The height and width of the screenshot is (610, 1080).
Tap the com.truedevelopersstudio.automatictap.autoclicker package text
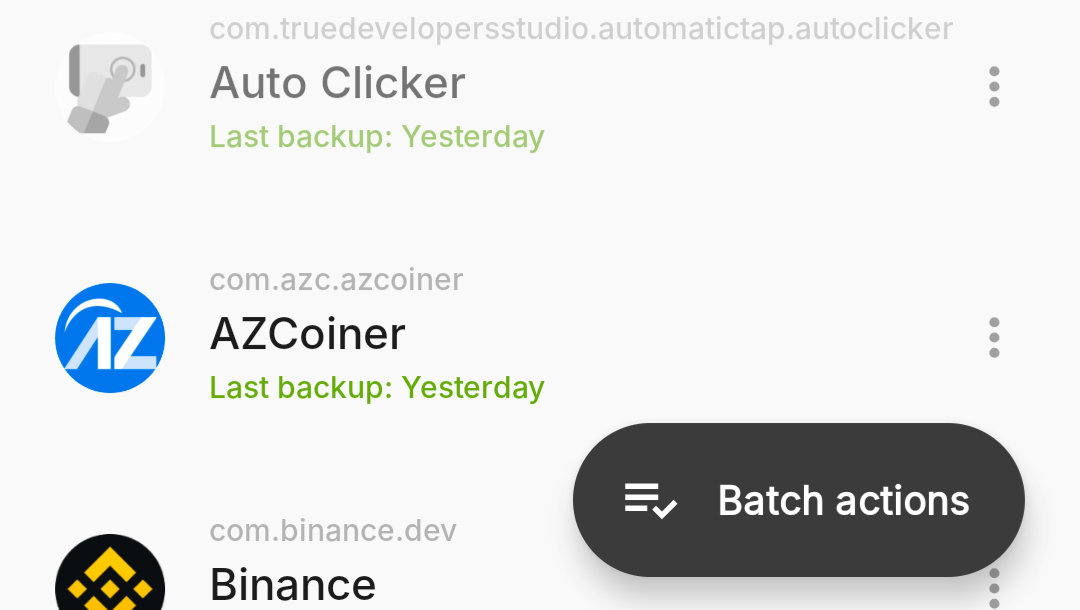point(581,30)
